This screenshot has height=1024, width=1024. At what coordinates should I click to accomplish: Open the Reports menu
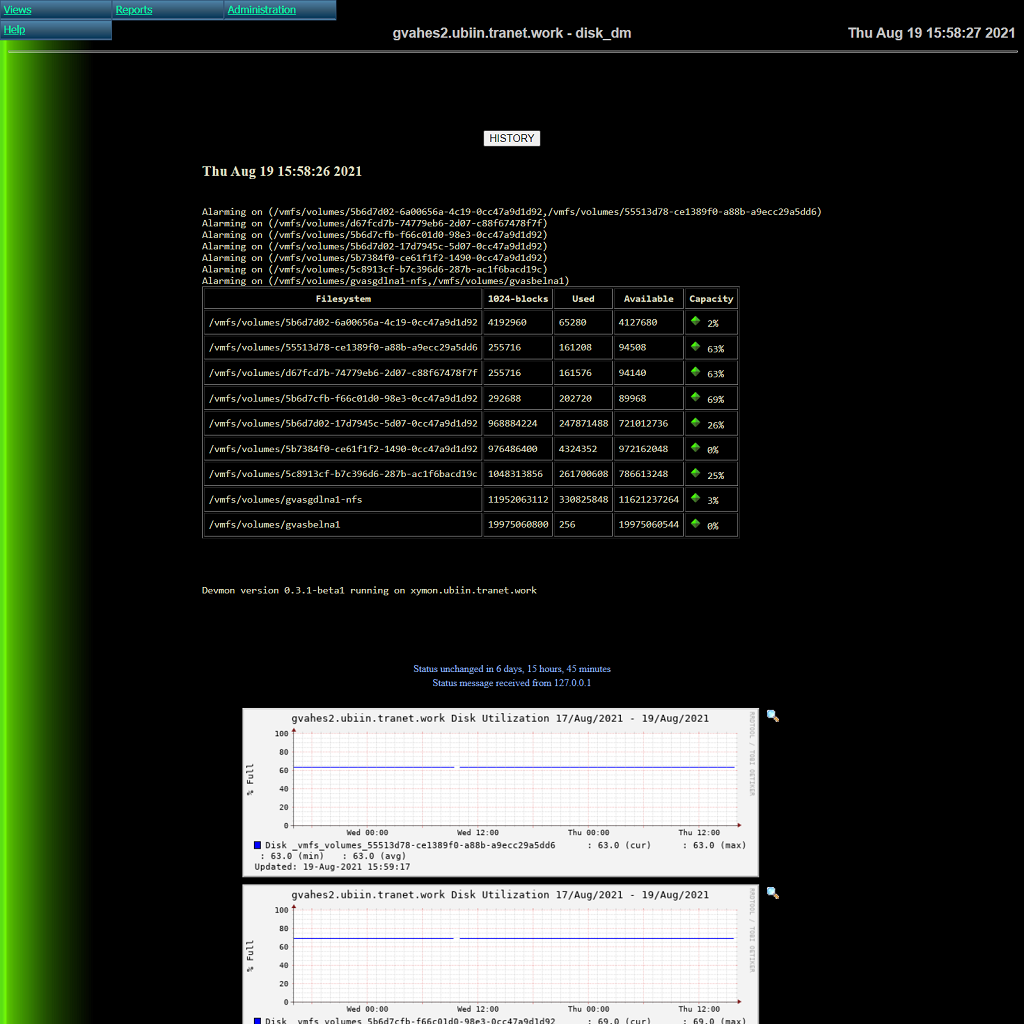134,10
